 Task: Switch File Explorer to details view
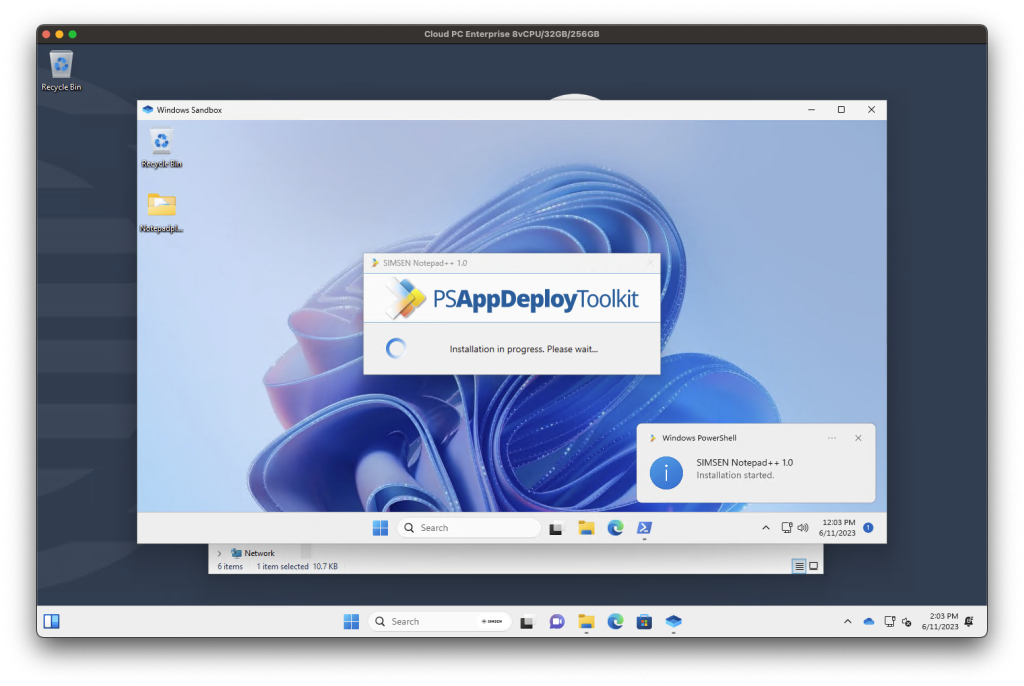click(x=799, y=566)
